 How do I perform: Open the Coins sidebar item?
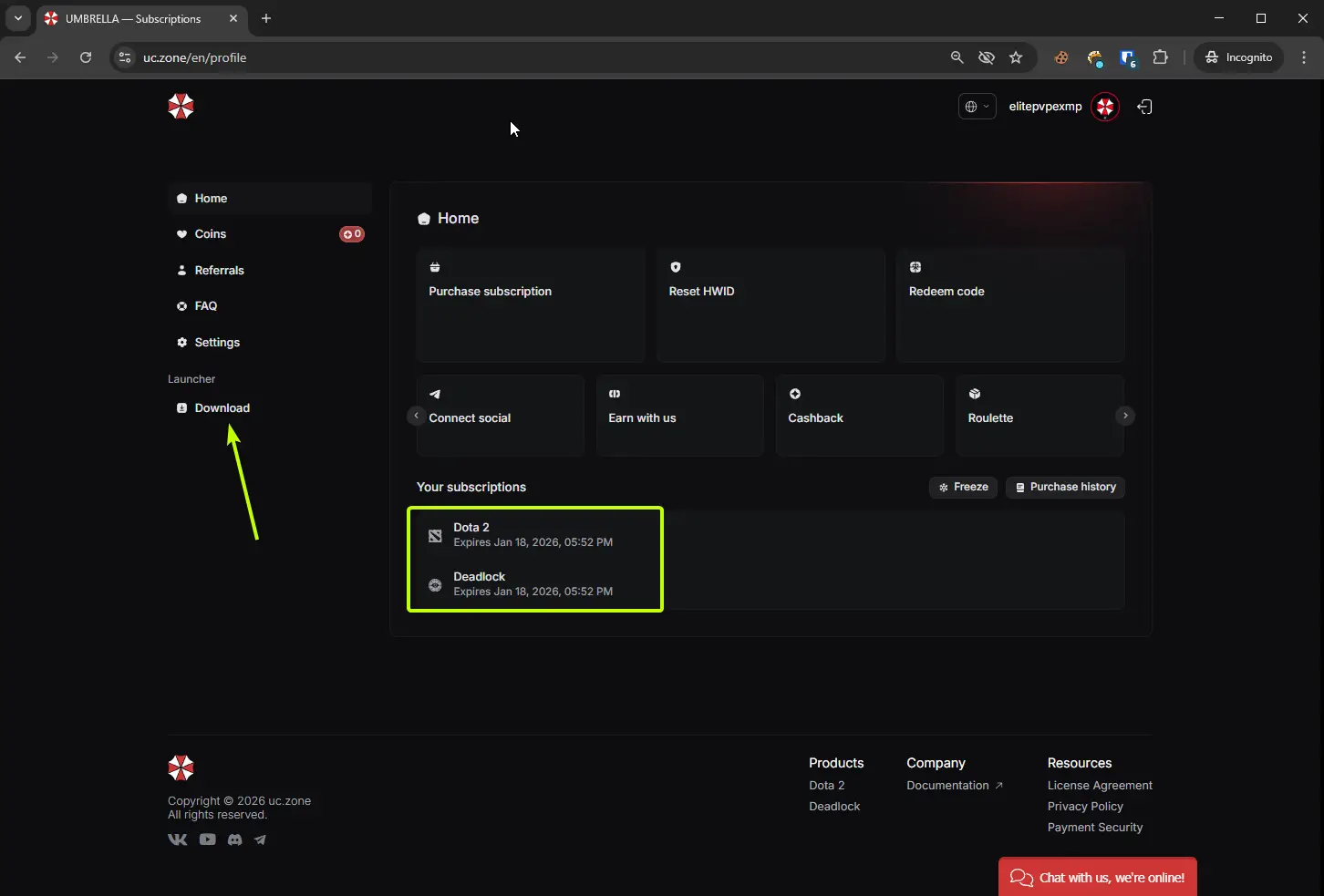[x=270, y=234]
